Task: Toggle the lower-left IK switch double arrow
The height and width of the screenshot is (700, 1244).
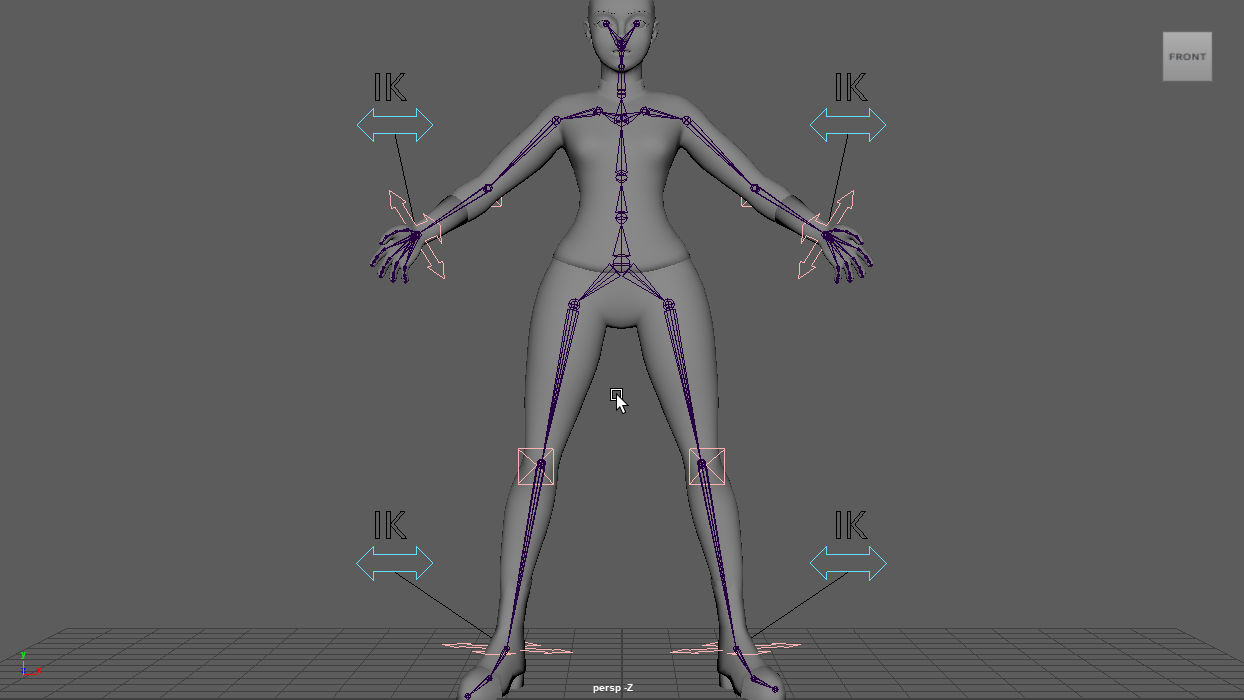Action: click(395, 563)
